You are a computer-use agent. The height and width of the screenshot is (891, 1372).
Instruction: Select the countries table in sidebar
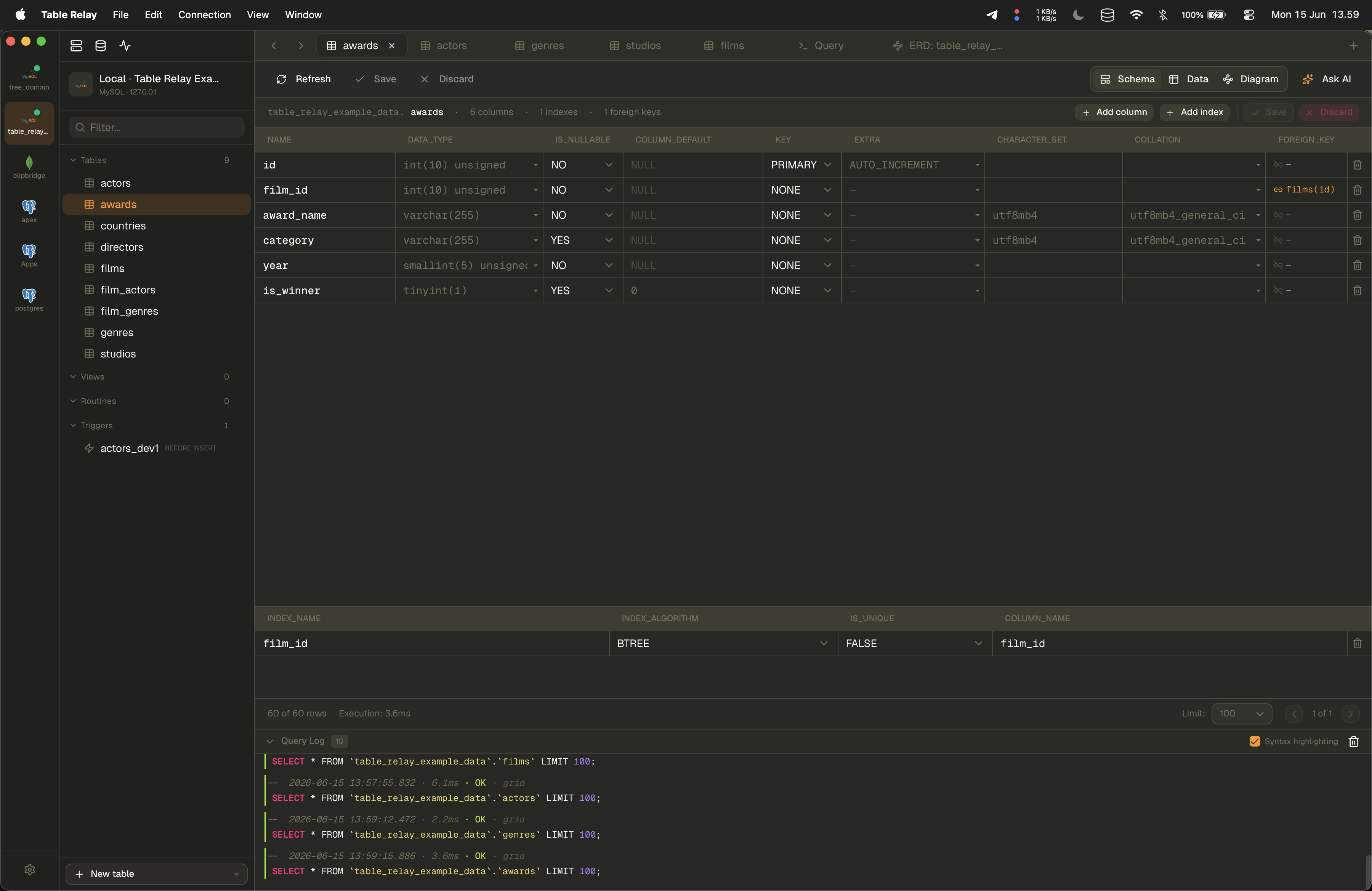(x=156, y=225)
